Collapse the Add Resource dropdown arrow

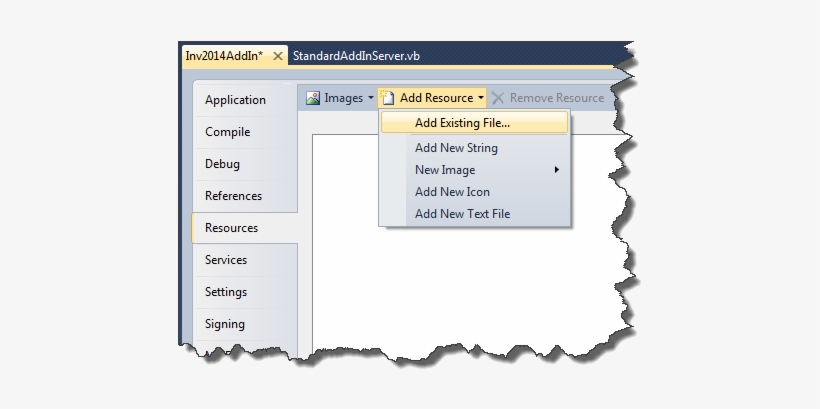pyautogui.click(x=481, y=98)
